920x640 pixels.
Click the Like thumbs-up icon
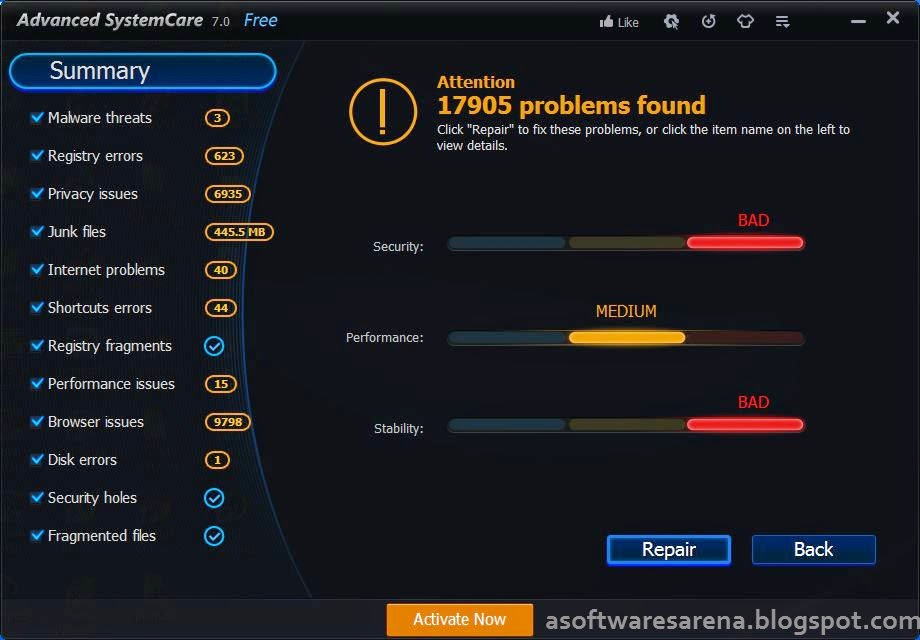pos(606,22)
